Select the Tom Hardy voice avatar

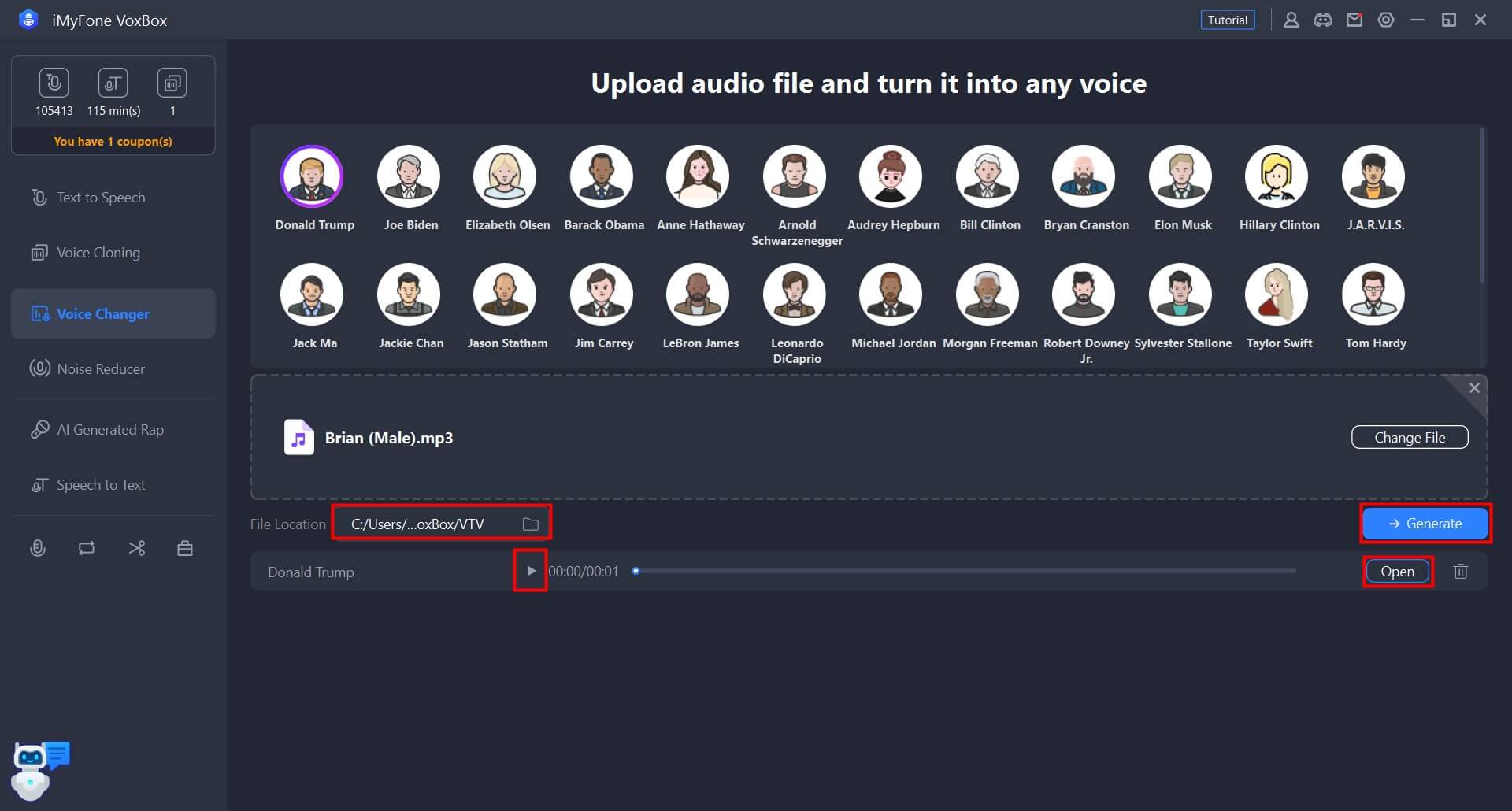pos(1373,294)
